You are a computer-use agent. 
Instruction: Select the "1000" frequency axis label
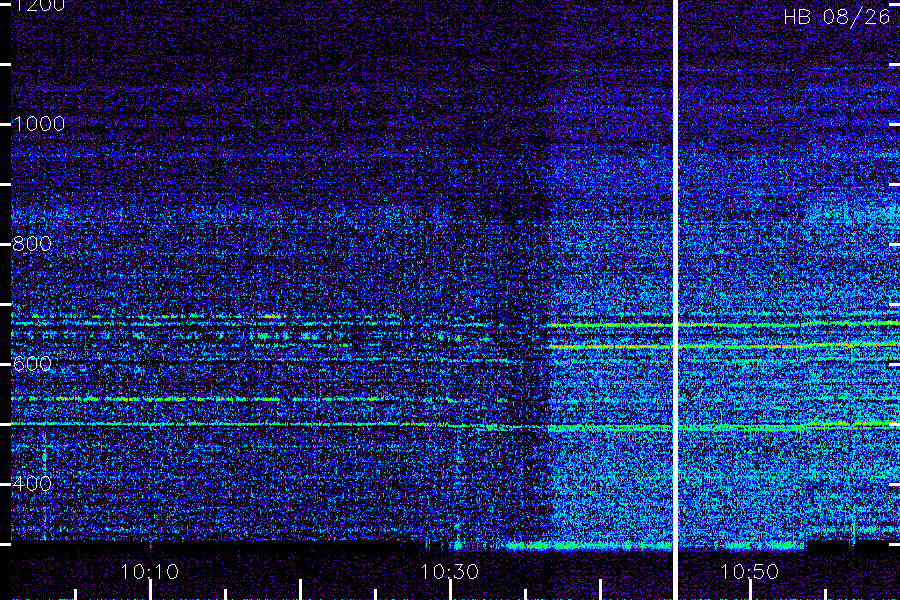click(39, 123)
